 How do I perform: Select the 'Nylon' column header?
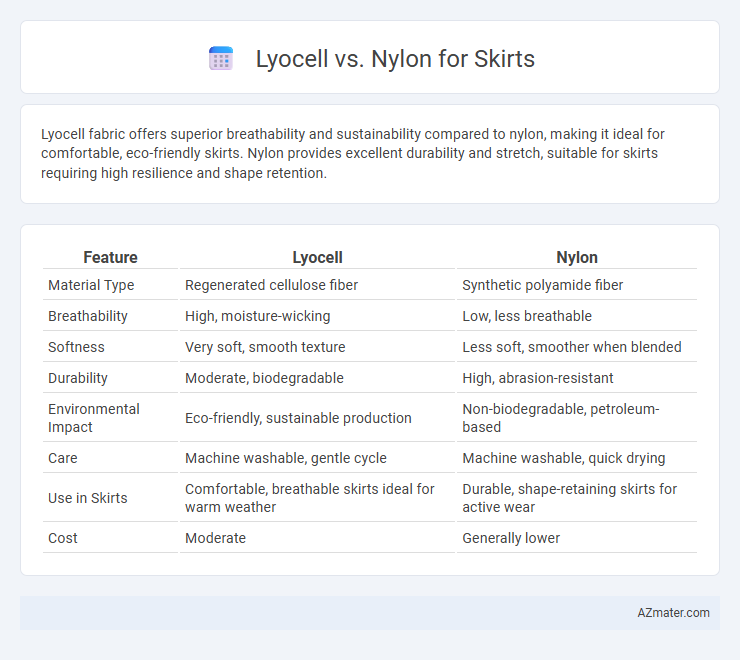point(577,257)
